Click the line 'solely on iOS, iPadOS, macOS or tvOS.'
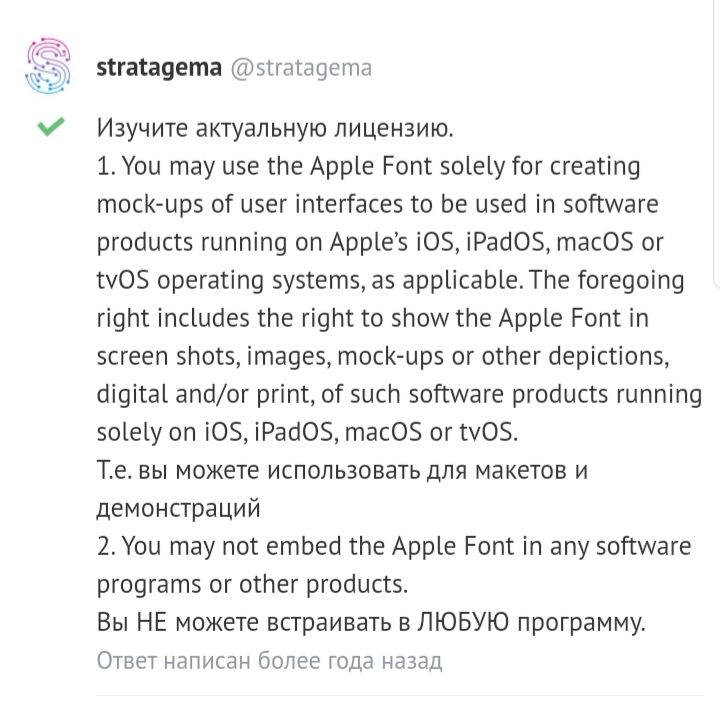 [x=309, y=432]
